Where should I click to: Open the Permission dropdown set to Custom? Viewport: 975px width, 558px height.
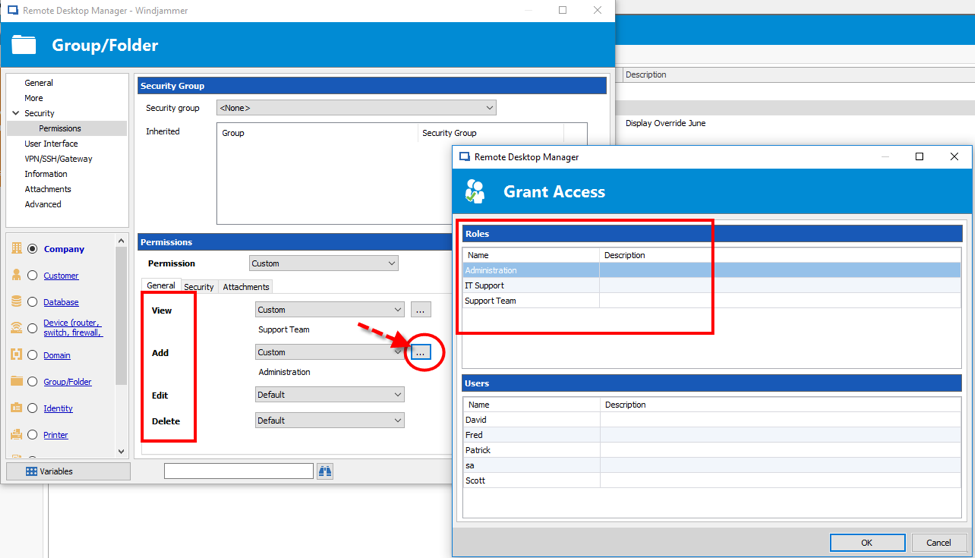pyautogui.click(x=323, y=263)
